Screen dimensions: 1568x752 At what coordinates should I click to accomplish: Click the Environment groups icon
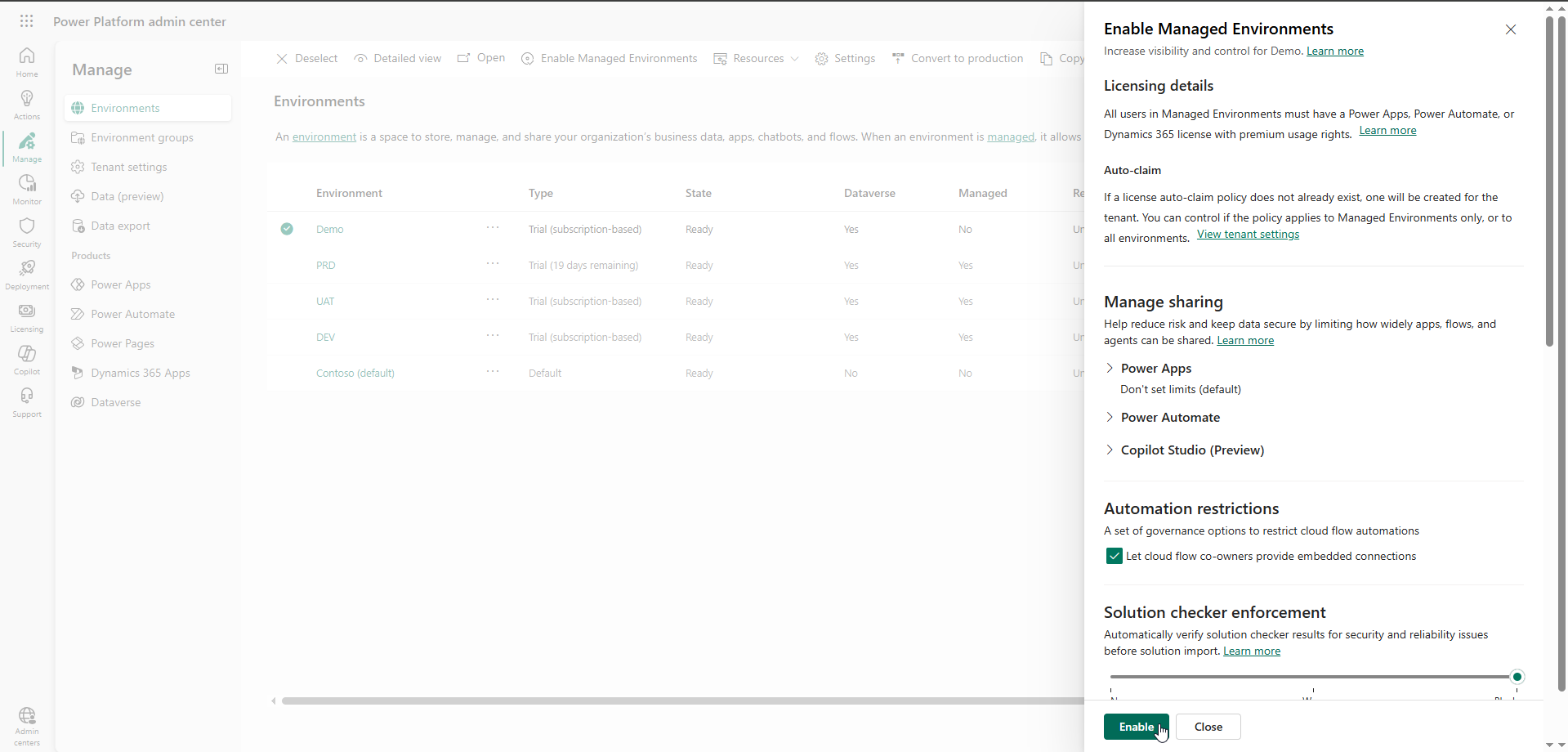[78, 137]
